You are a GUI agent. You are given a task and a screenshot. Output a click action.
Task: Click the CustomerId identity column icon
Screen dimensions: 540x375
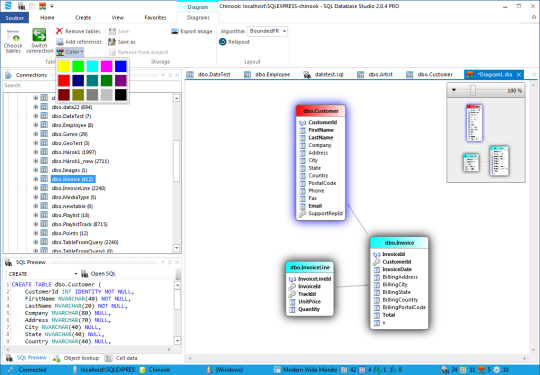pos(302,123)
